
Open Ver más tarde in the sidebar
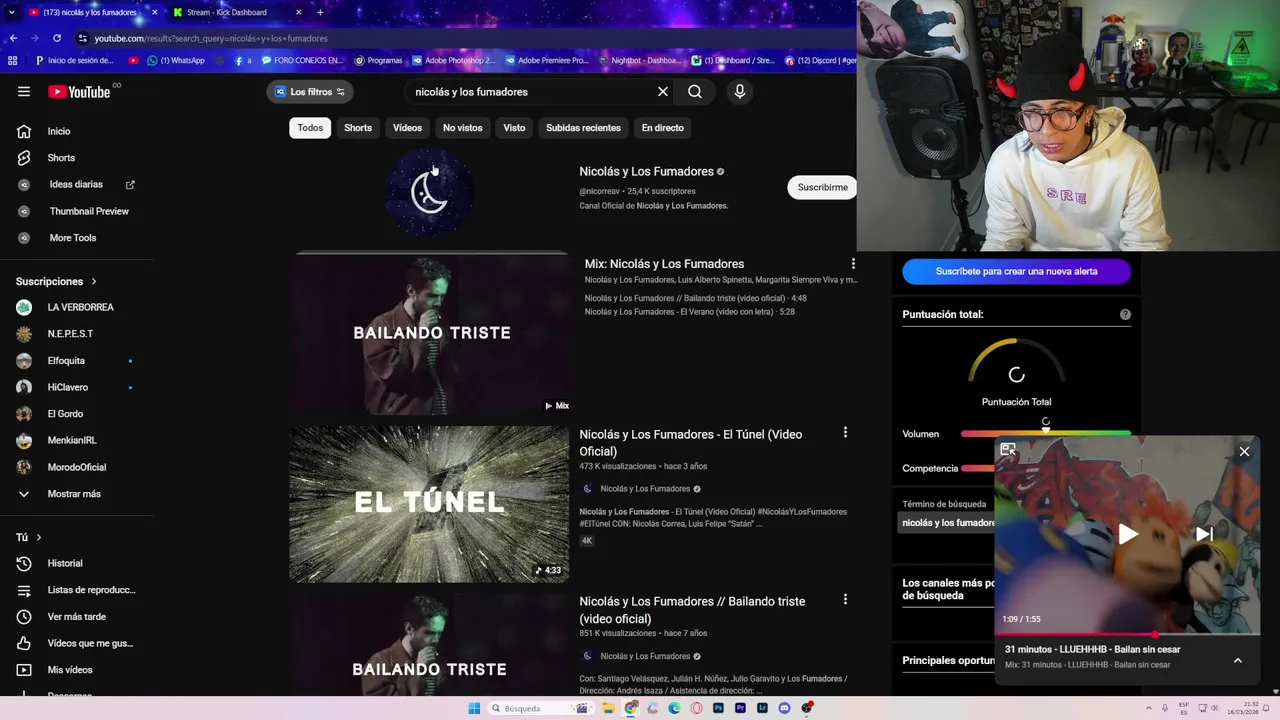click(77, 617)
